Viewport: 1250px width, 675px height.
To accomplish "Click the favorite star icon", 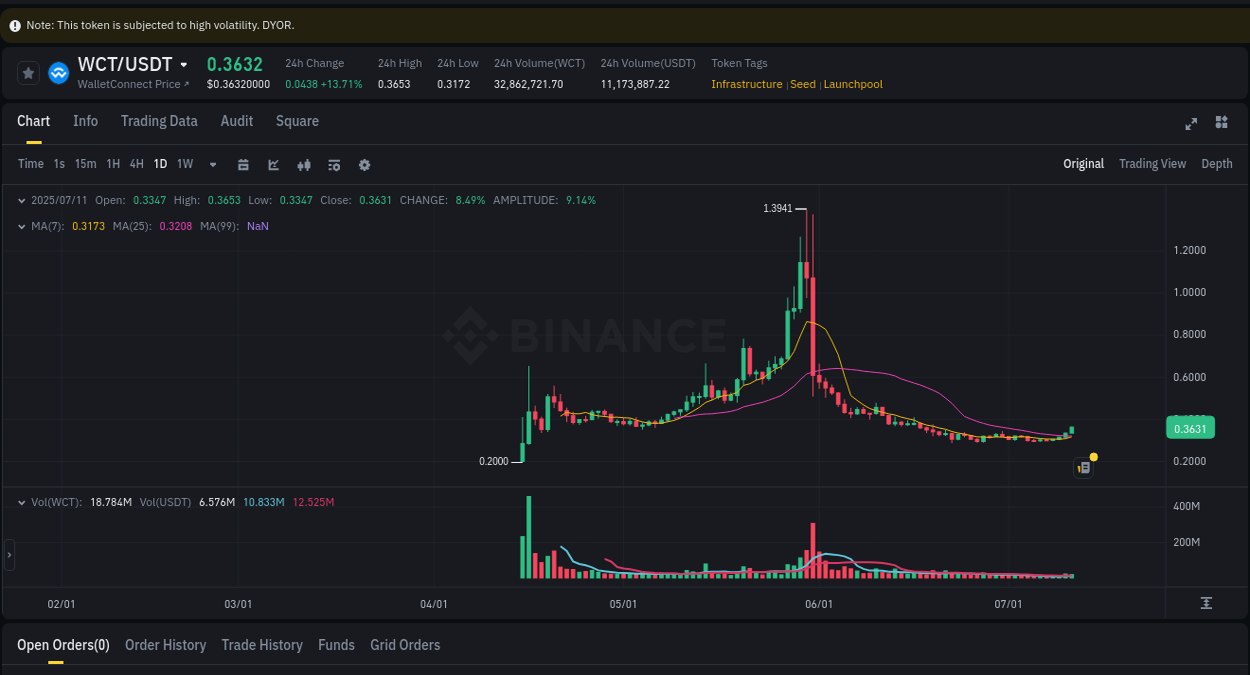I will (27, 72).
